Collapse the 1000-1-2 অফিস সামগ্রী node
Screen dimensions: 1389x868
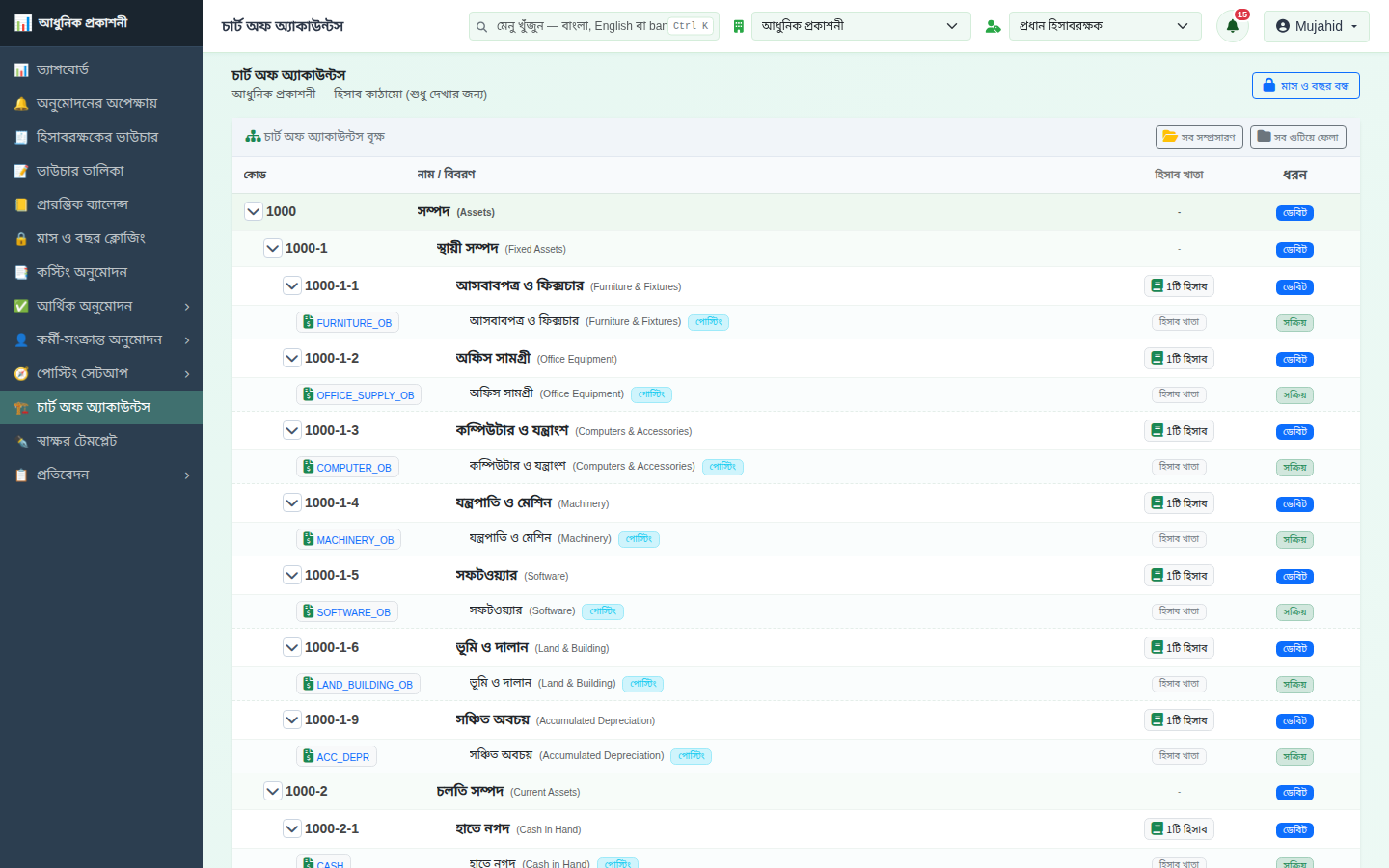coord(292,358)
